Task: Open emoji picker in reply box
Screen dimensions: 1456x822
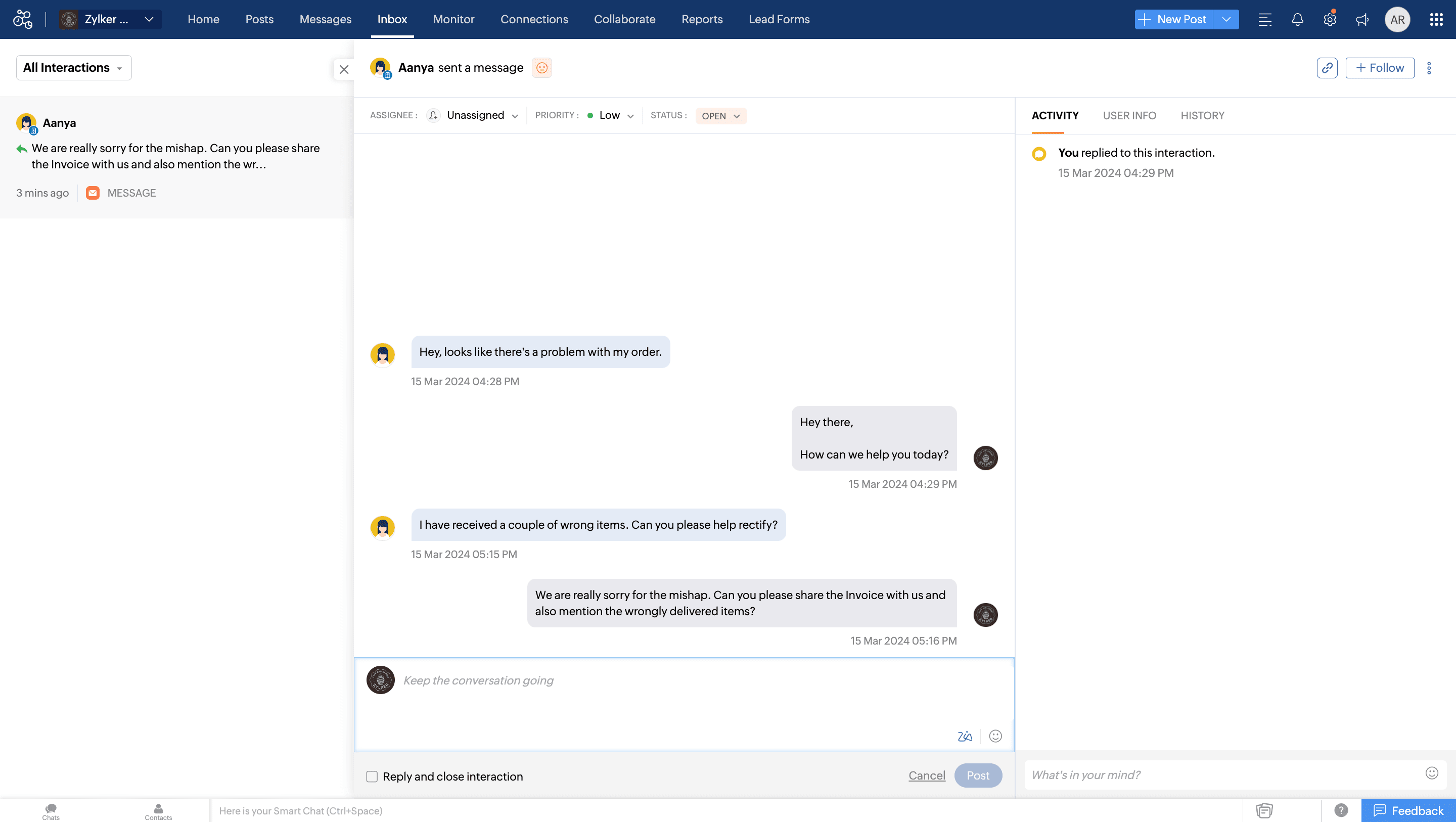Action: click(995, 736)
